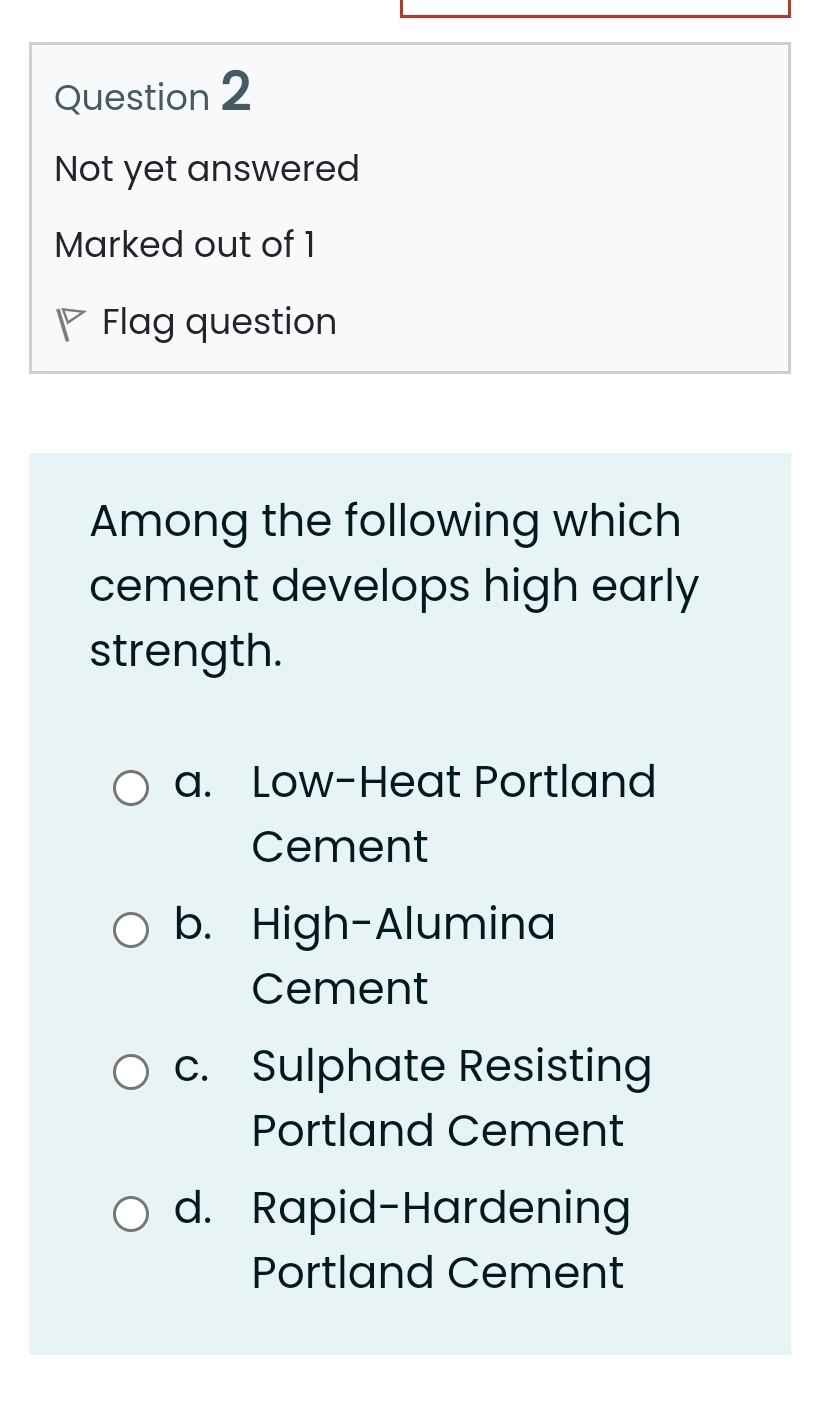Click the Flag question link text

[x=219, y=322]
